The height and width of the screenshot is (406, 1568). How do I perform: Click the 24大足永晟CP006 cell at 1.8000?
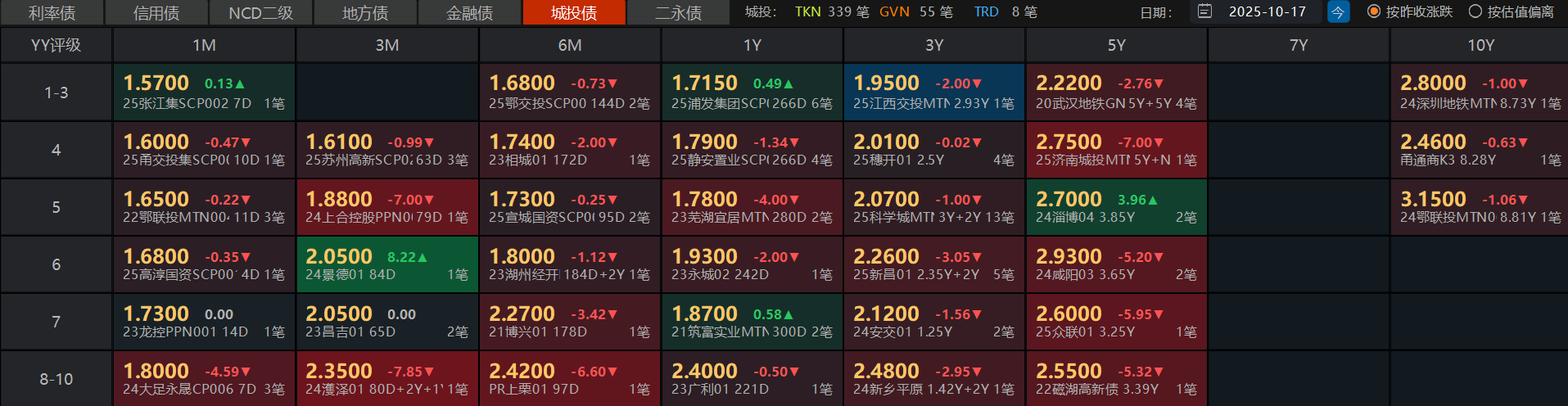(x=204, y=379)
